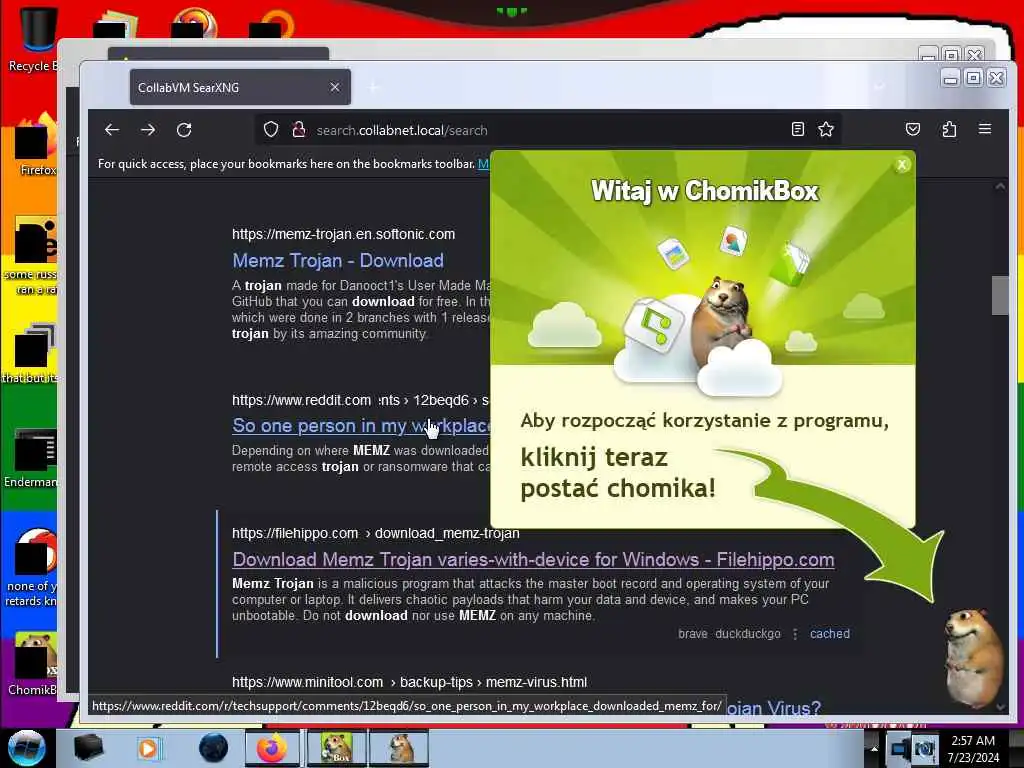Close the ChomikBox welcome popup
The height and width of the screenshot is (768, 1024).
(902, 165)
